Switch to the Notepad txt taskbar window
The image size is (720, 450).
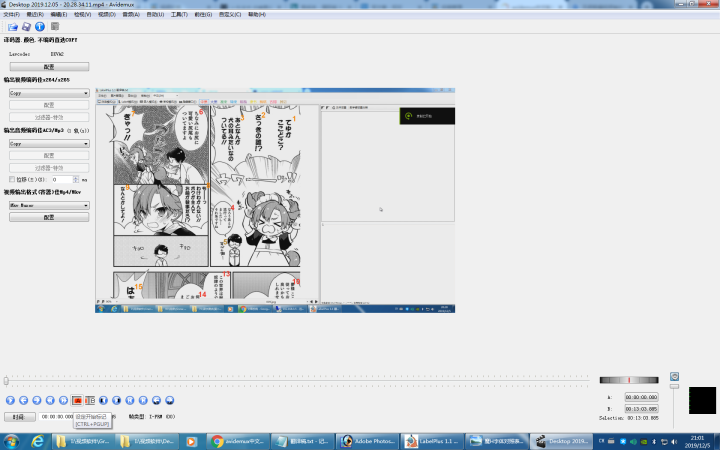pos(303,442)
